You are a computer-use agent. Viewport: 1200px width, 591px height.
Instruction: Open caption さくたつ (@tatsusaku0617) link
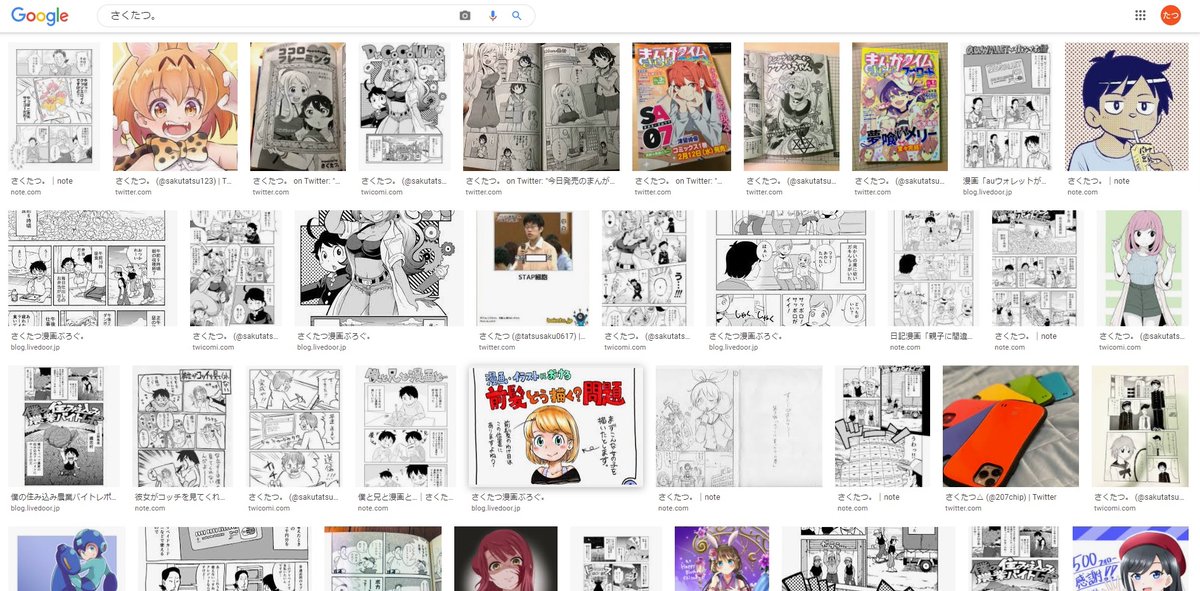533,337
